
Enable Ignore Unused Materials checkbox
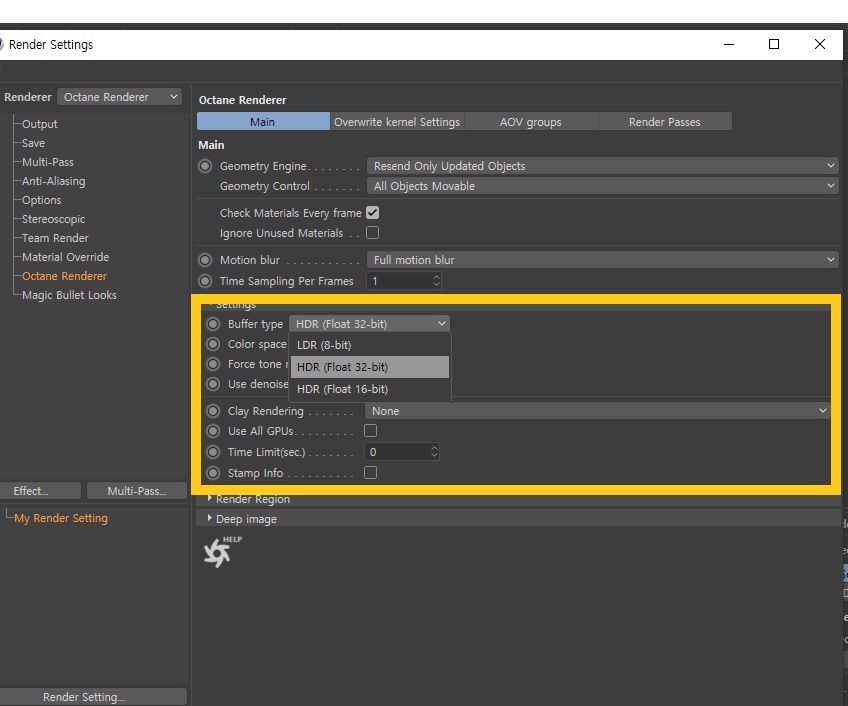click(x=373, y=233)
